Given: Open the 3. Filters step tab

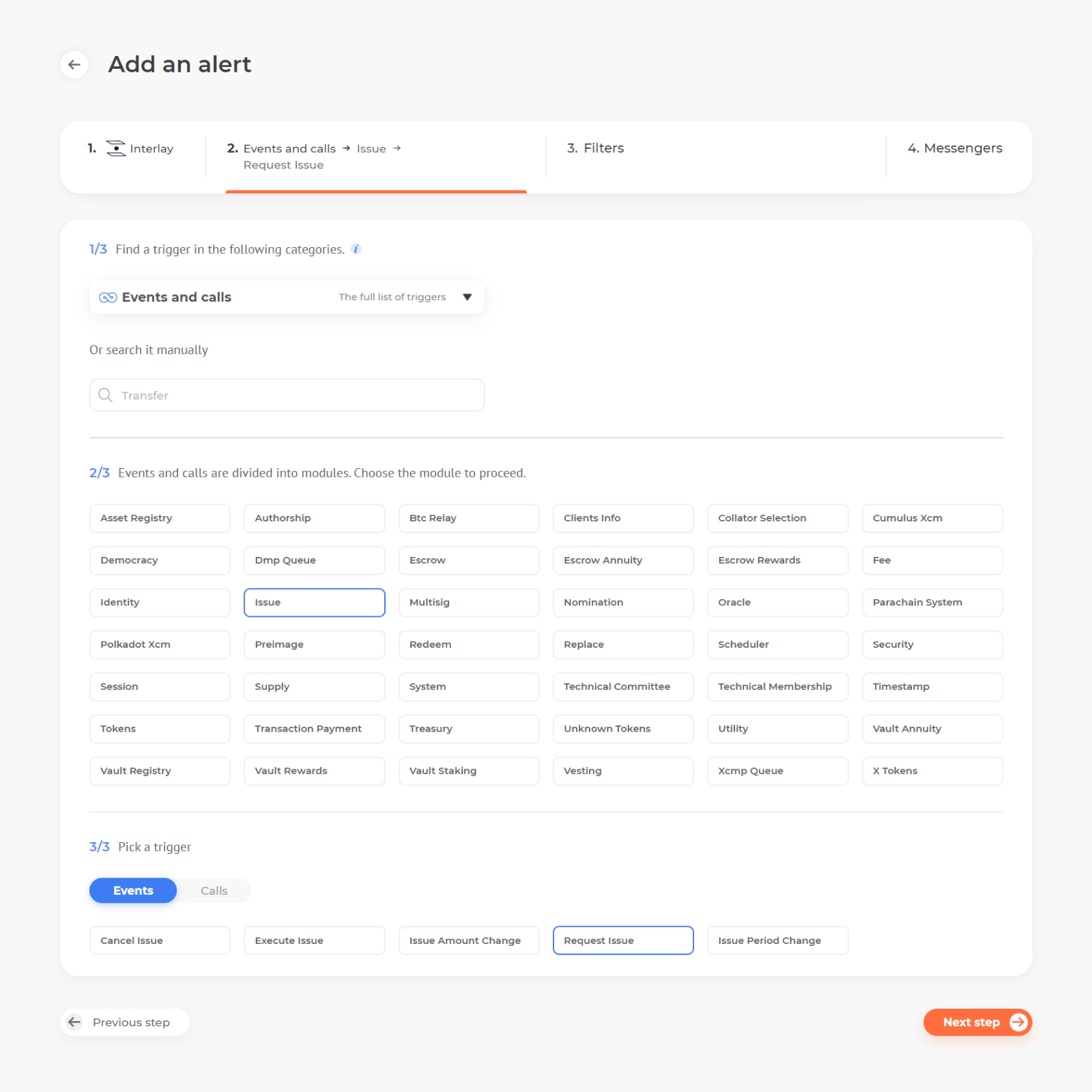Looking at the screenshot, I should (x=595, y=148).
